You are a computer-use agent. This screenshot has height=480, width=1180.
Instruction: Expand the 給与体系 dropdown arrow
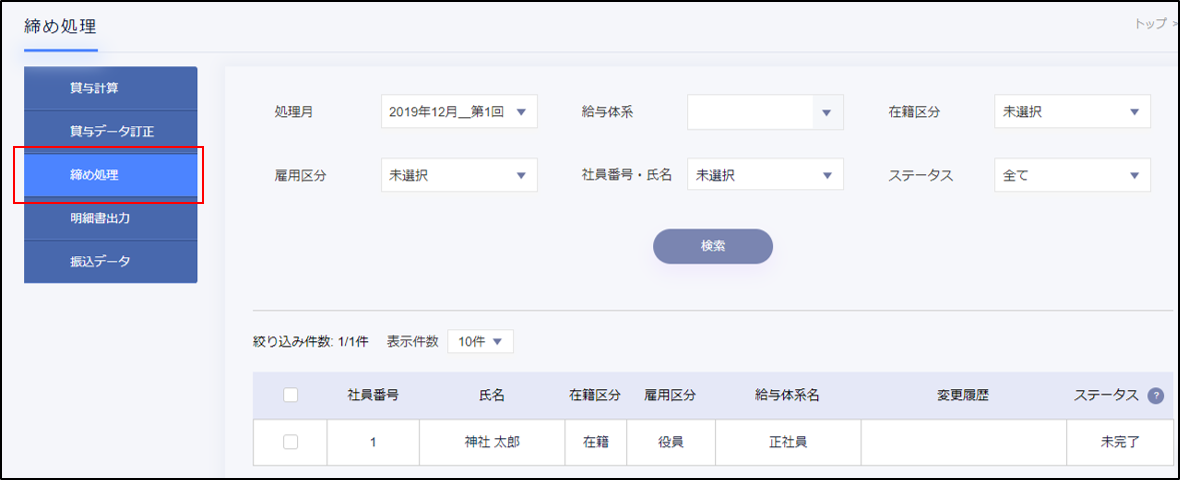click(x=826, y=112)
